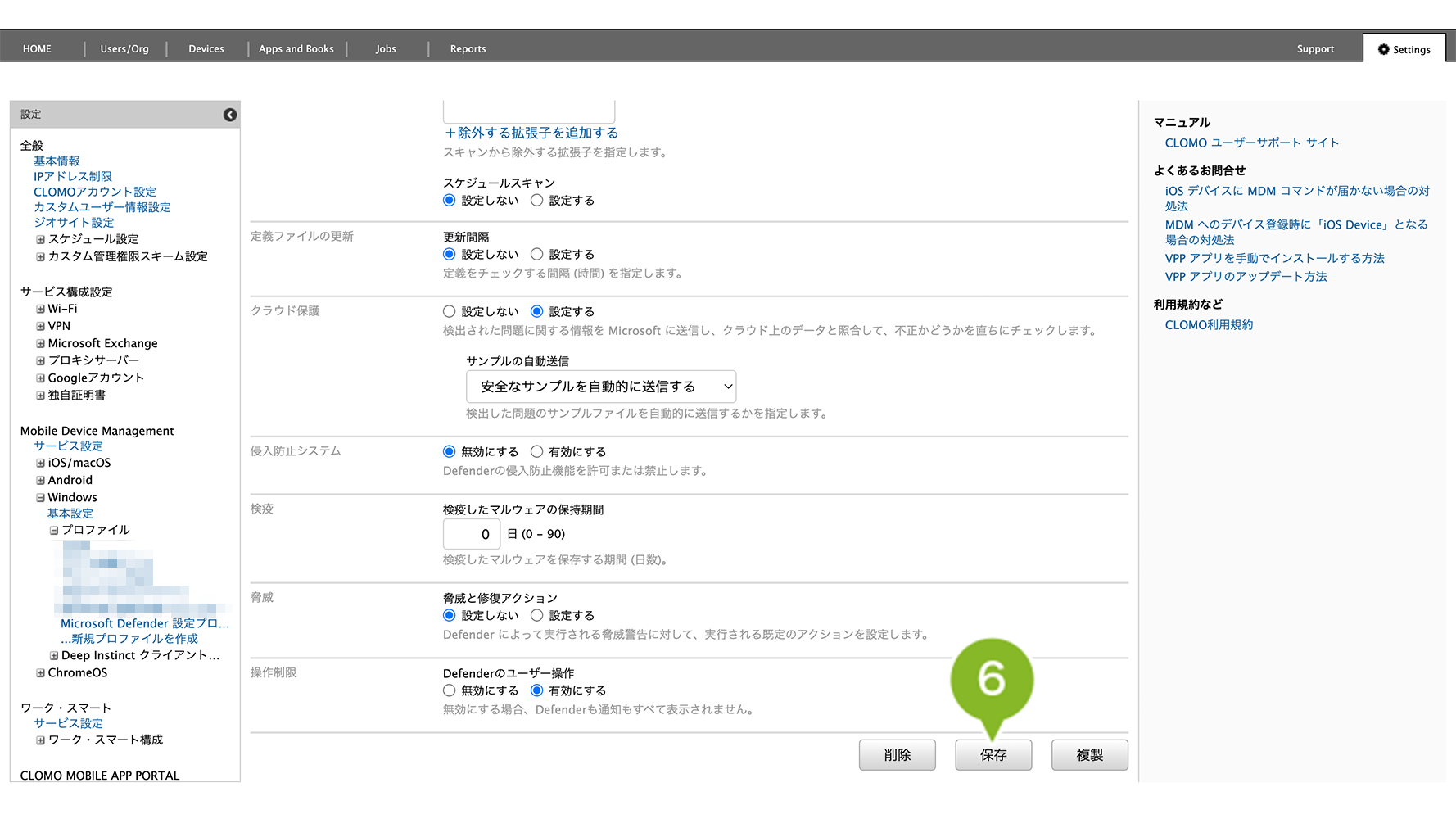
Task: Expand the Microsoft Exchange tree item
Action: click(40, 343)
